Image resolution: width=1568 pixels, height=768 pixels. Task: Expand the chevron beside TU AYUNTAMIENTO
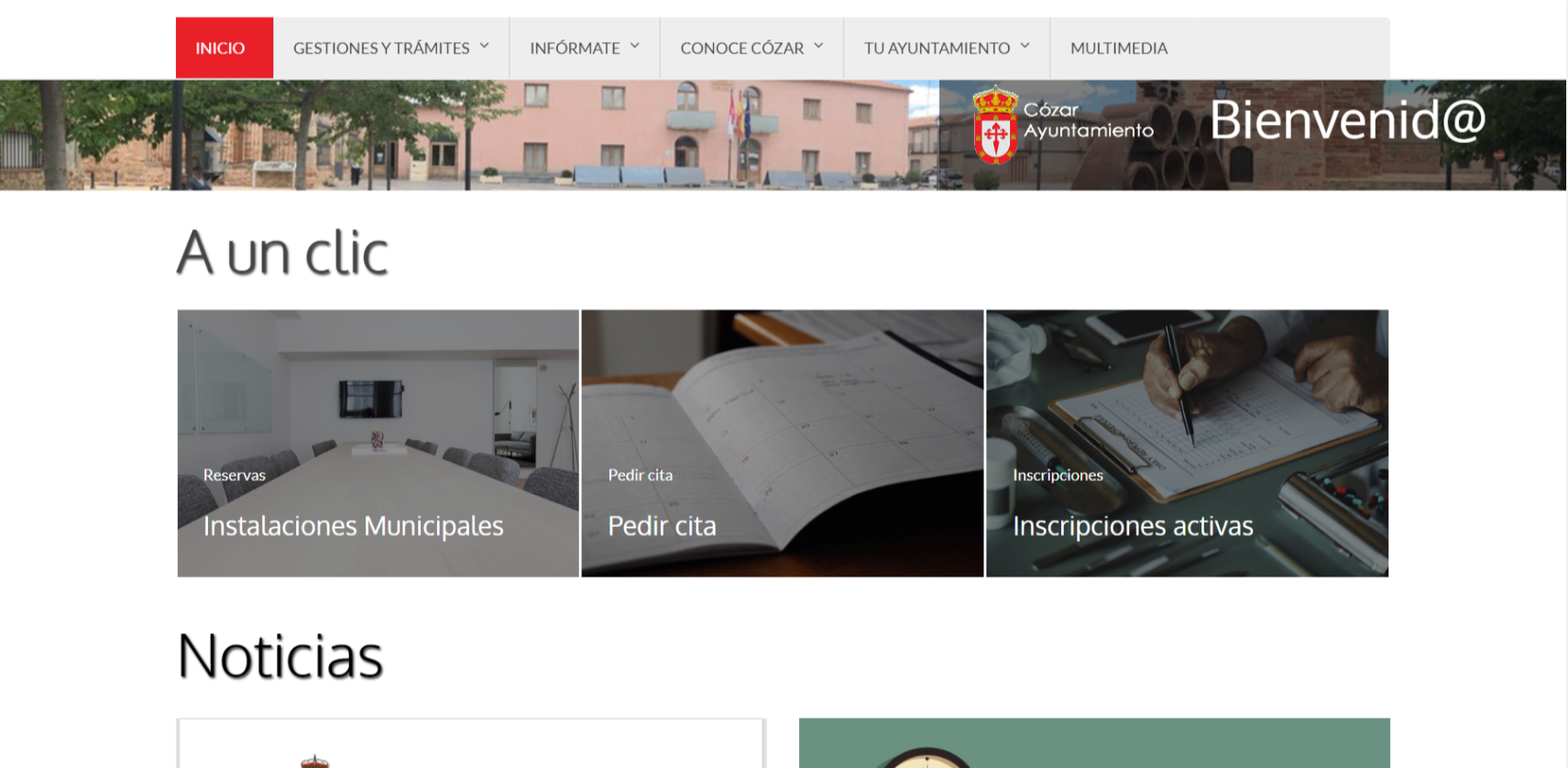click(x=1025, y=46)
